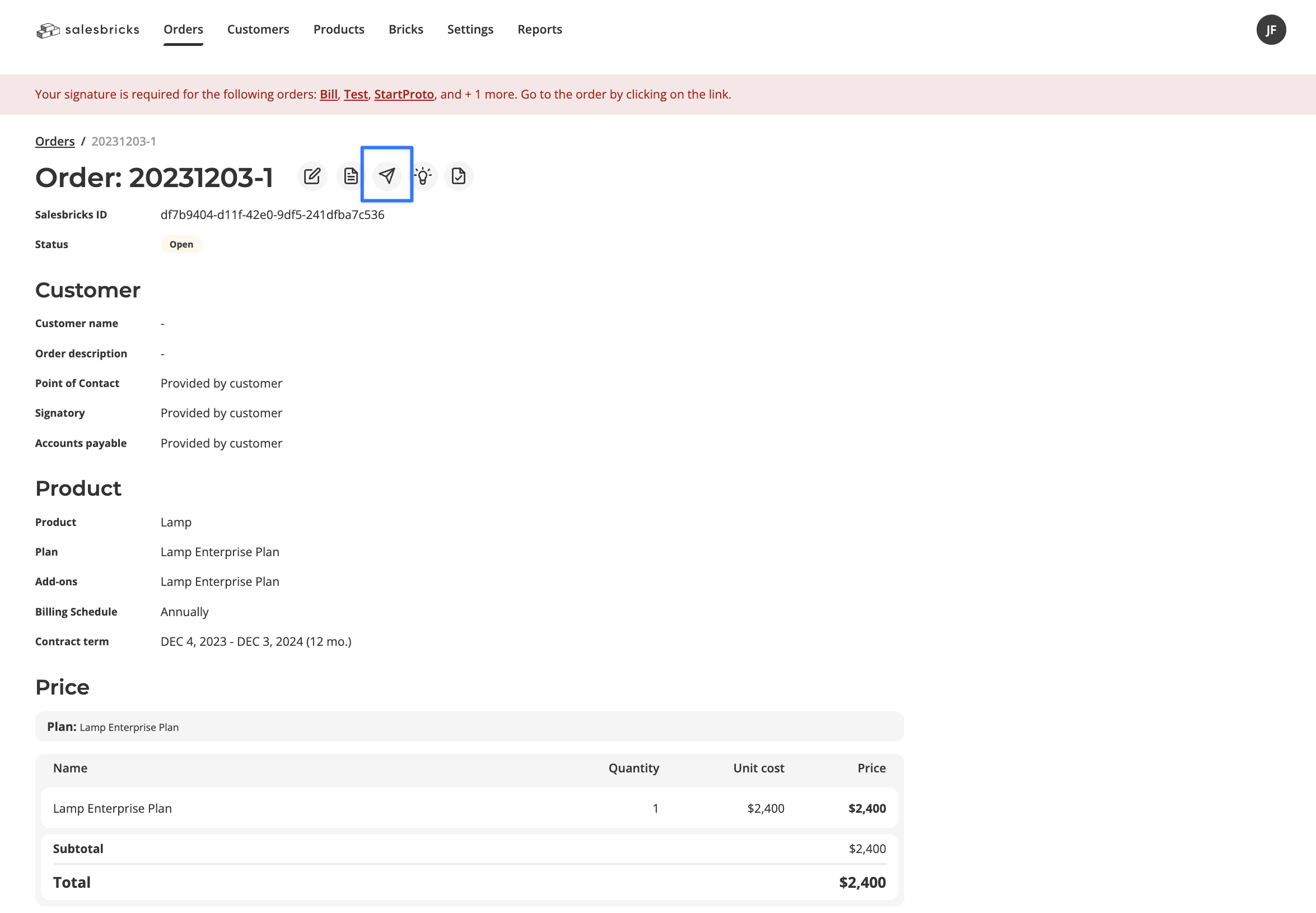Screen dimensions: 1316x913
Task: Click the send order paper-plane icon
Action: [387, 176]
